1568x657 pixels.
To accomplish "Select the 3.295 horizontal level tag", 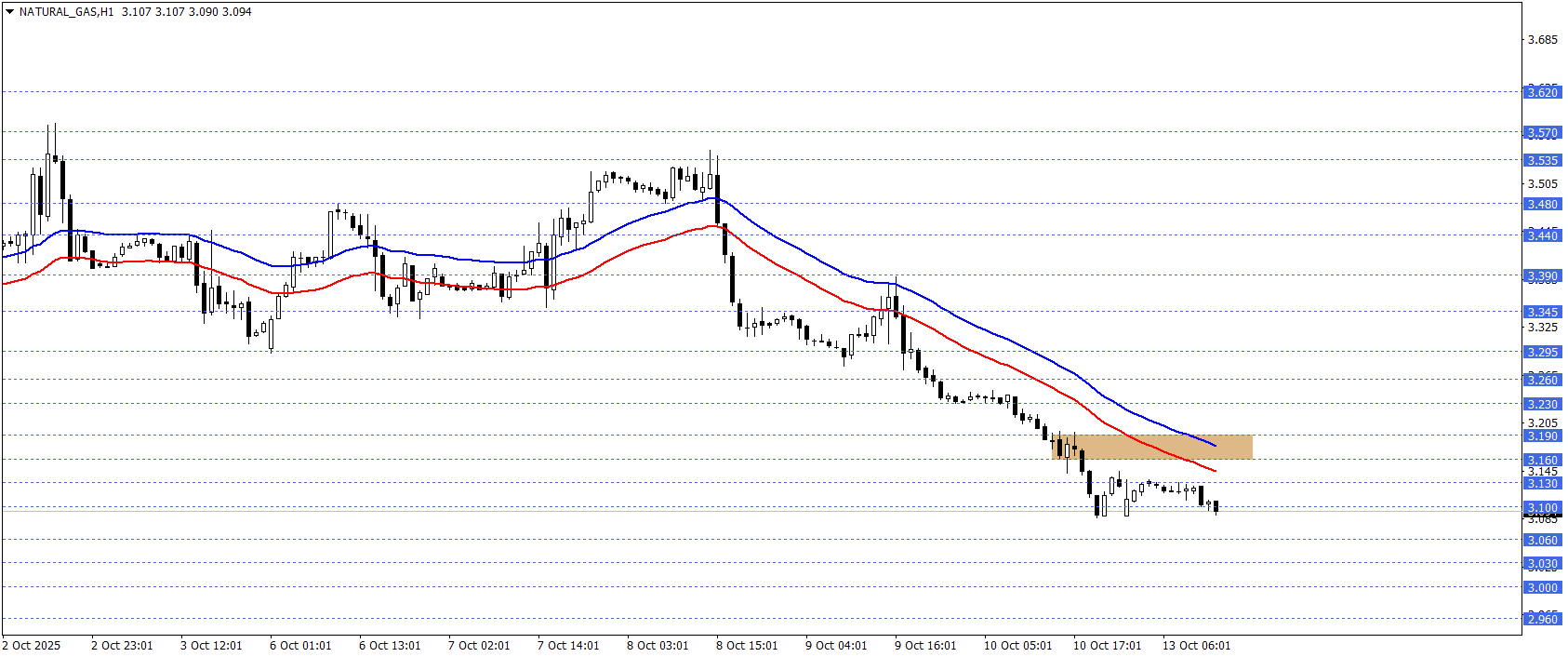I will pyautogui.click(x=1542, y=352).
